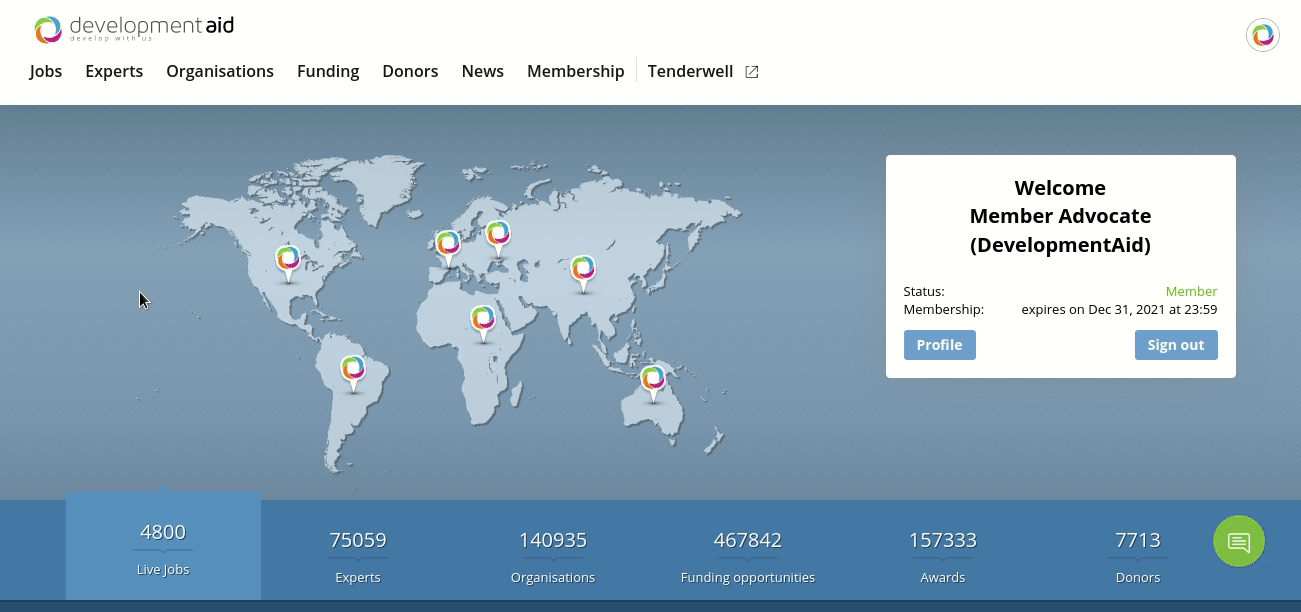Click the external link icon beside Tenderwell
Image resolution: width=1301 pixels, height=612 pixels.
coord(752,72)
